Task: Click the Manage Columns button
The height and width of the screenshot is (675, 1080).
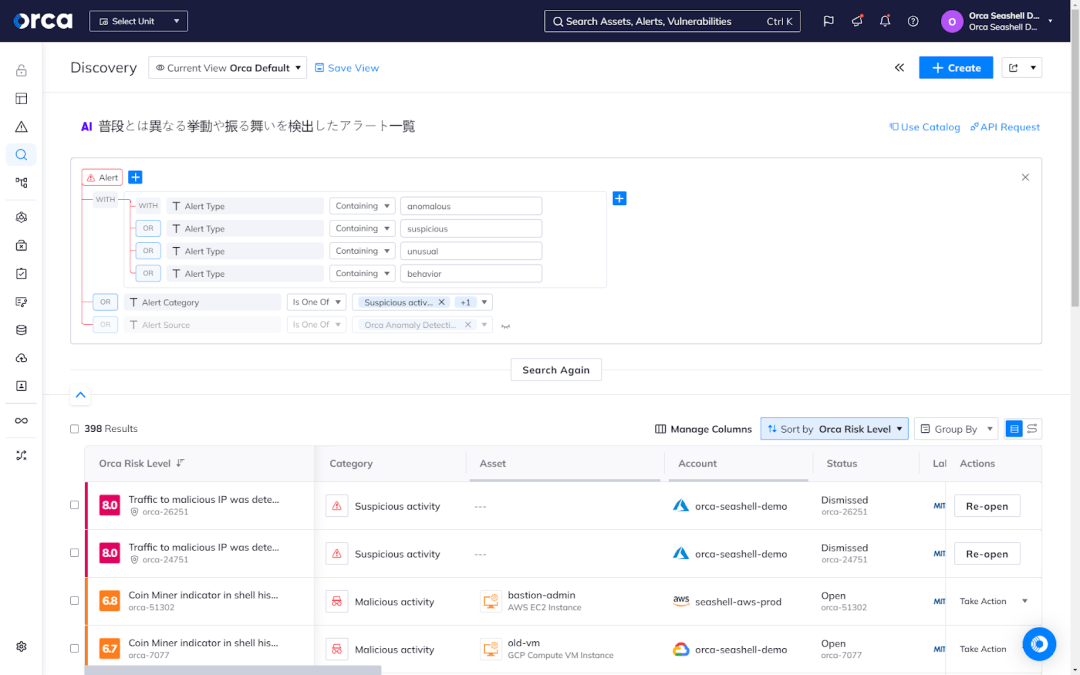Action: click(x=703, y=429)
